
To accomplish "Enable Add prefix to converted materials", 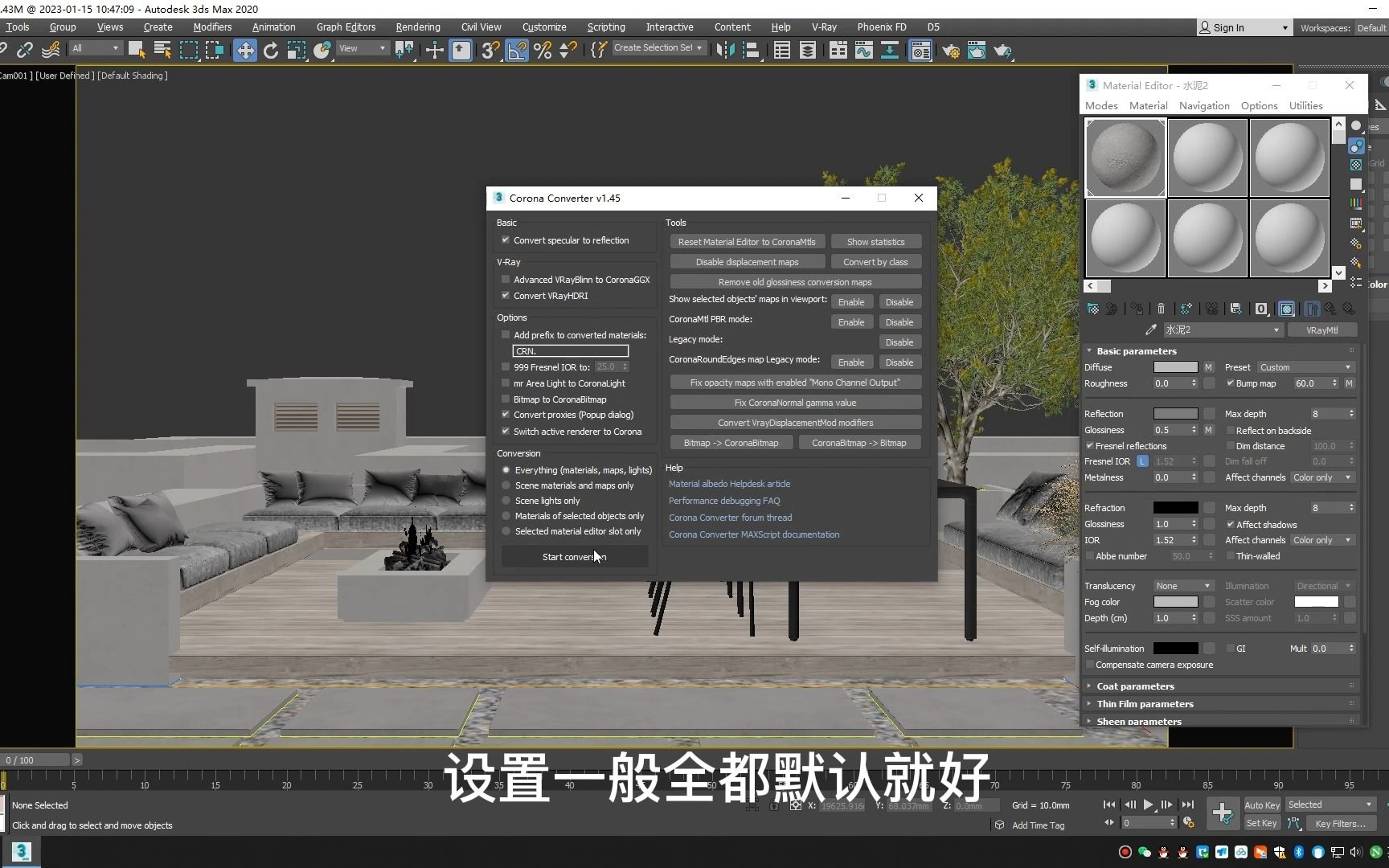I will pos(506,335).
